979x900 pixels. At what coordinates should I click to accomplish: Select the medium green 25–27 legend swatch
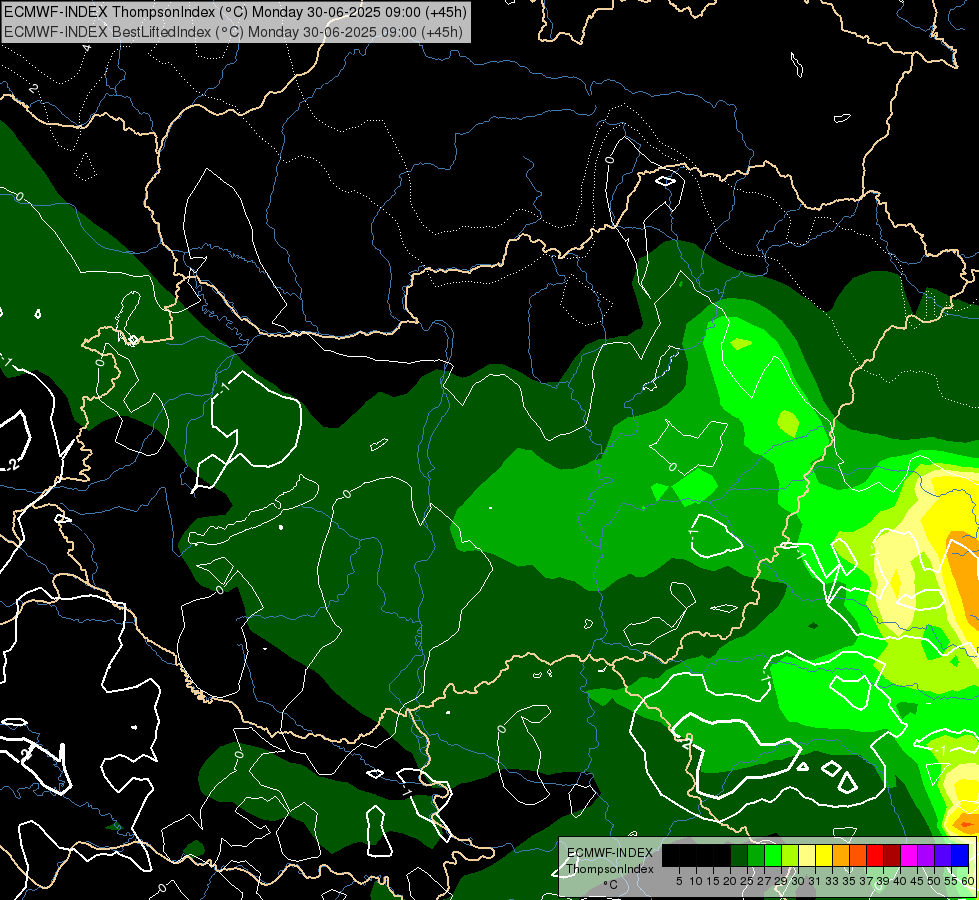click(756, 855)
